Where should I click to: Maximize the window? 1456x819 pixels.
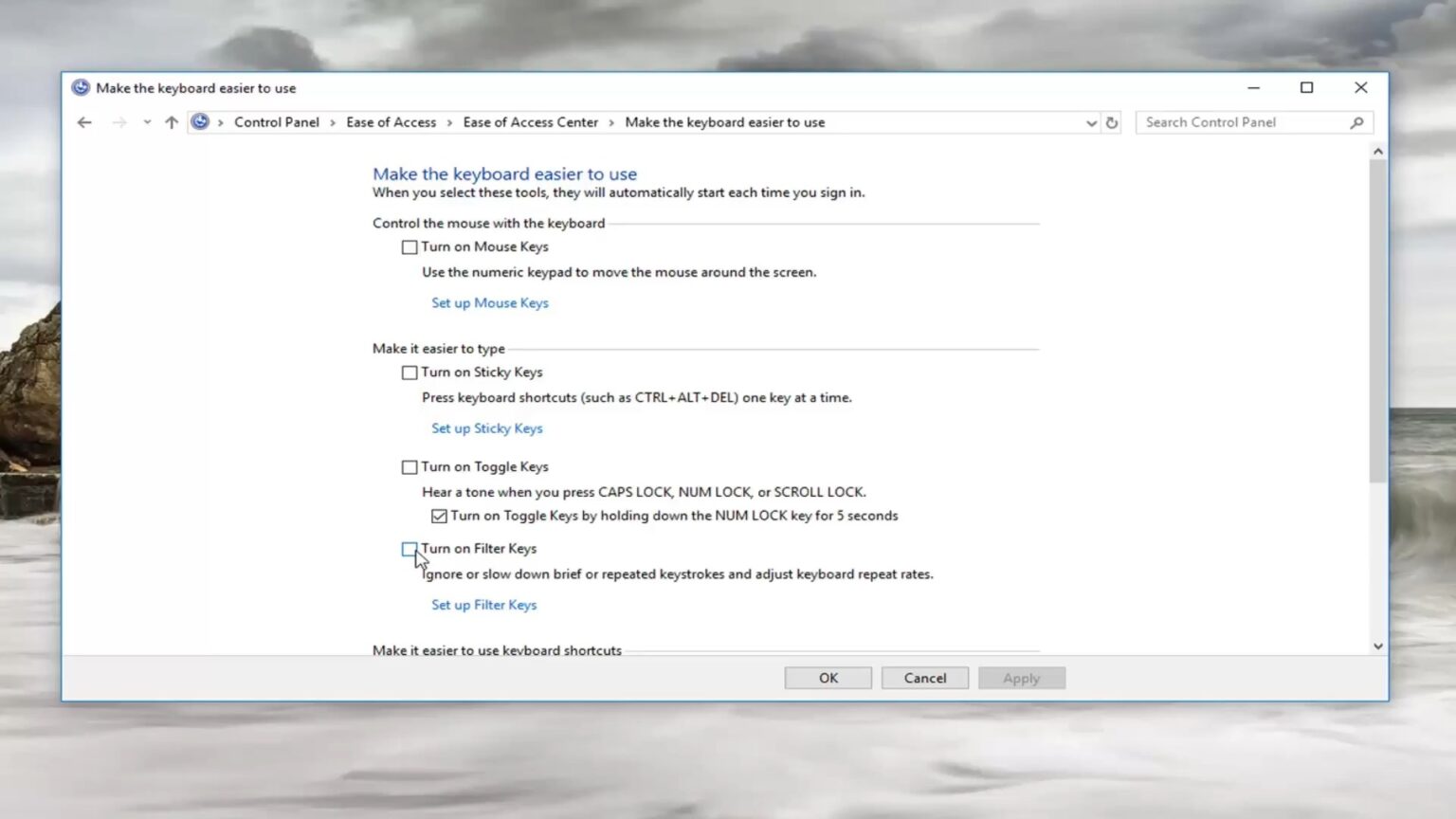[1306, 88]
